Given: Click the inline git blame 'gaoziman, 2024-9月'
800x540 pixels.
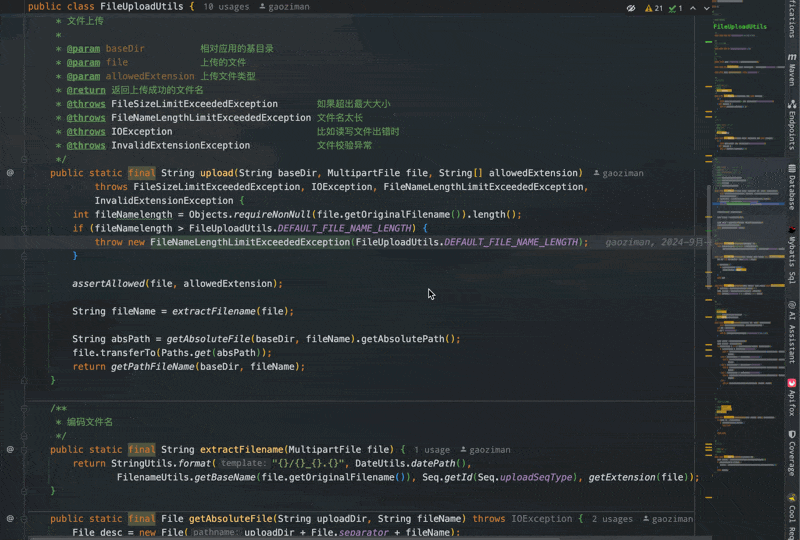Looking at the screenshot, I should pyautogui.click(x=655, y=242).
